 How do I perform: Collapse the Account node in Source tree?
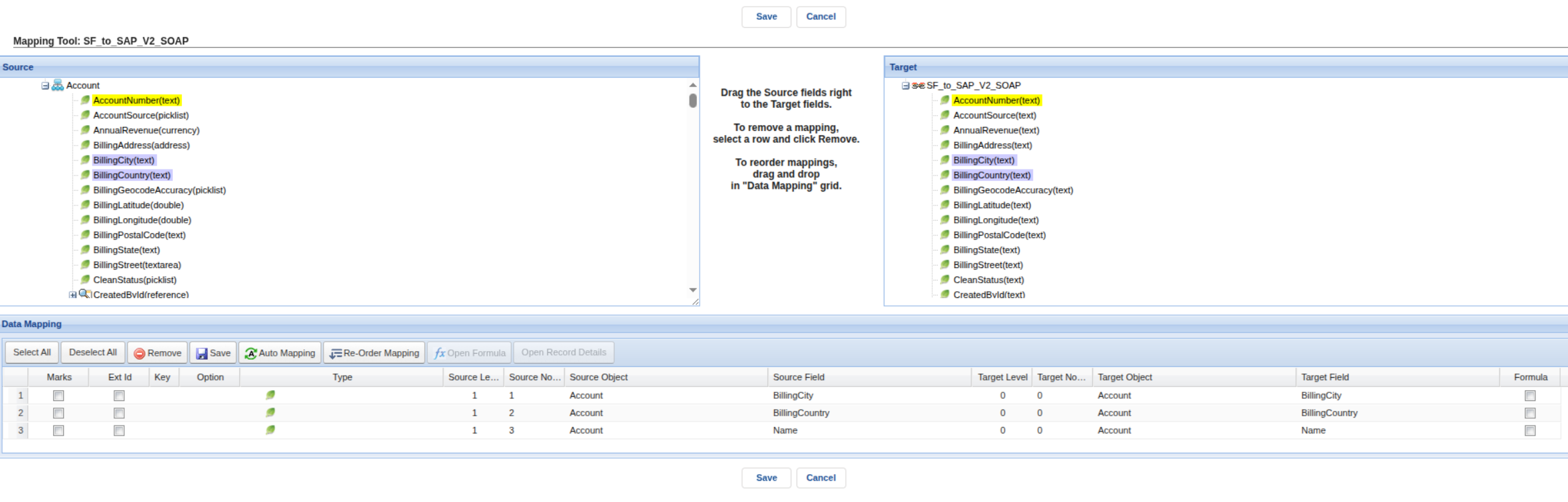tap(45, 86)
